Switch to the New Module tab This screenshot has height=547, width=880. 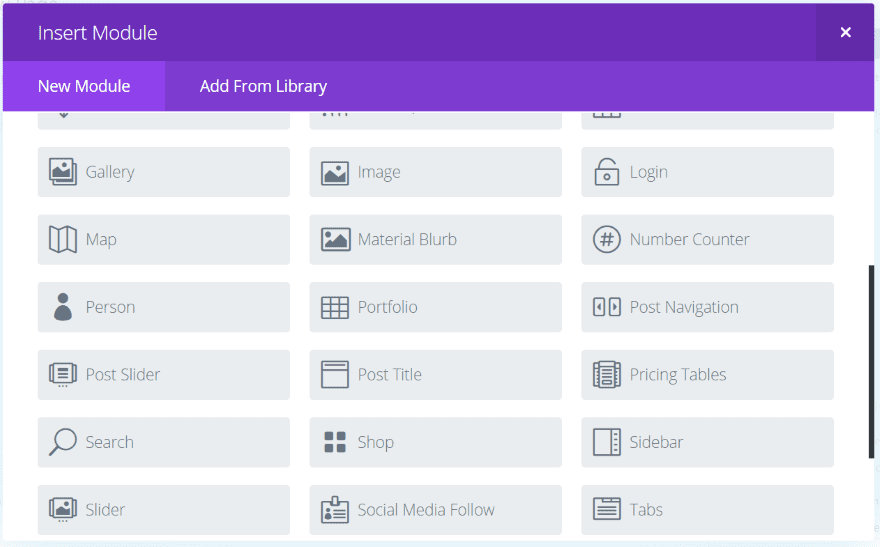(84, 86)
